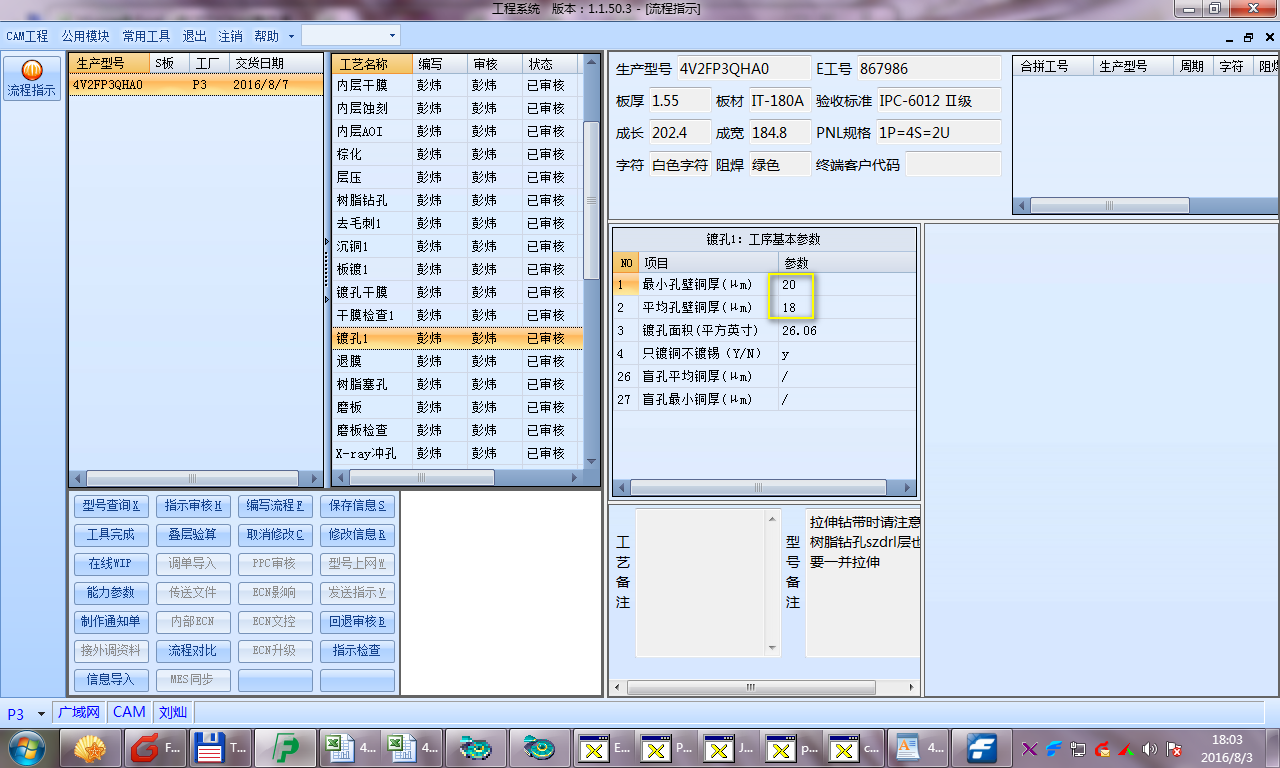Select the 4V2FP3QHA0 row in model list

(x=196, y=85)
